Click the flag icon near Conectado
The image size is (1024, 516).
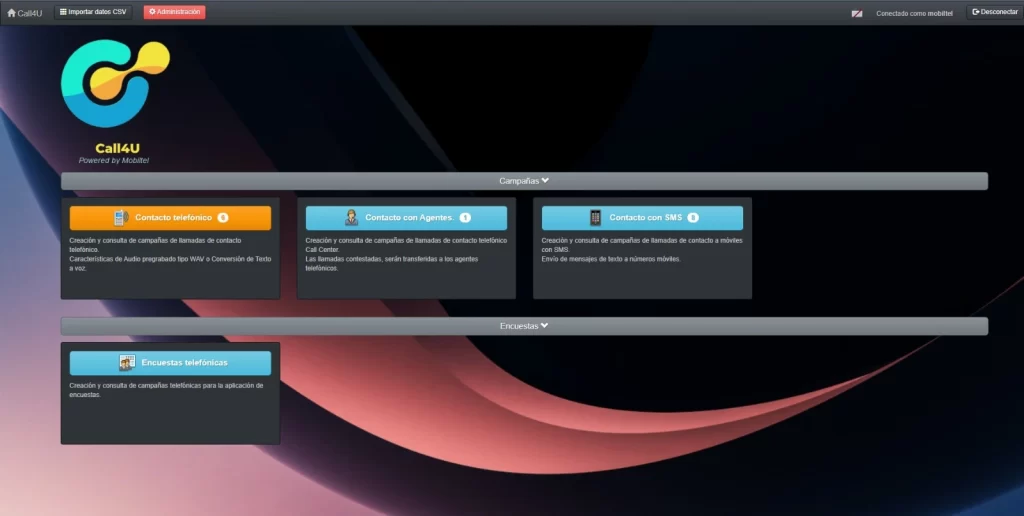[857, 13]
